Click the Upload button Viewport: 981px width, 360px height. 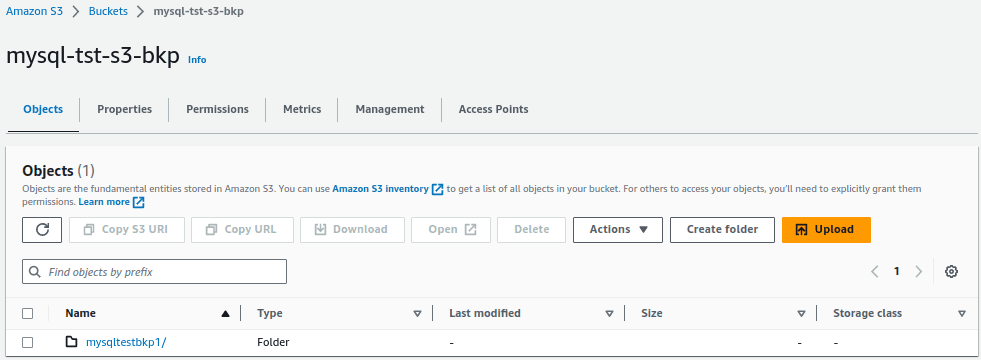pyautogui.click(x=826, y=230)
